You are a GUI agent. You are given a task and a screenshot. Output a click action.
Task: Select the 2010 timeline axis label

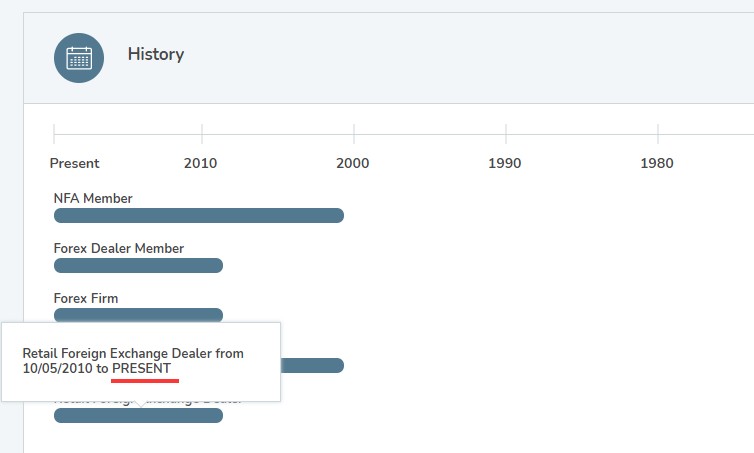(x=200, y=163)
